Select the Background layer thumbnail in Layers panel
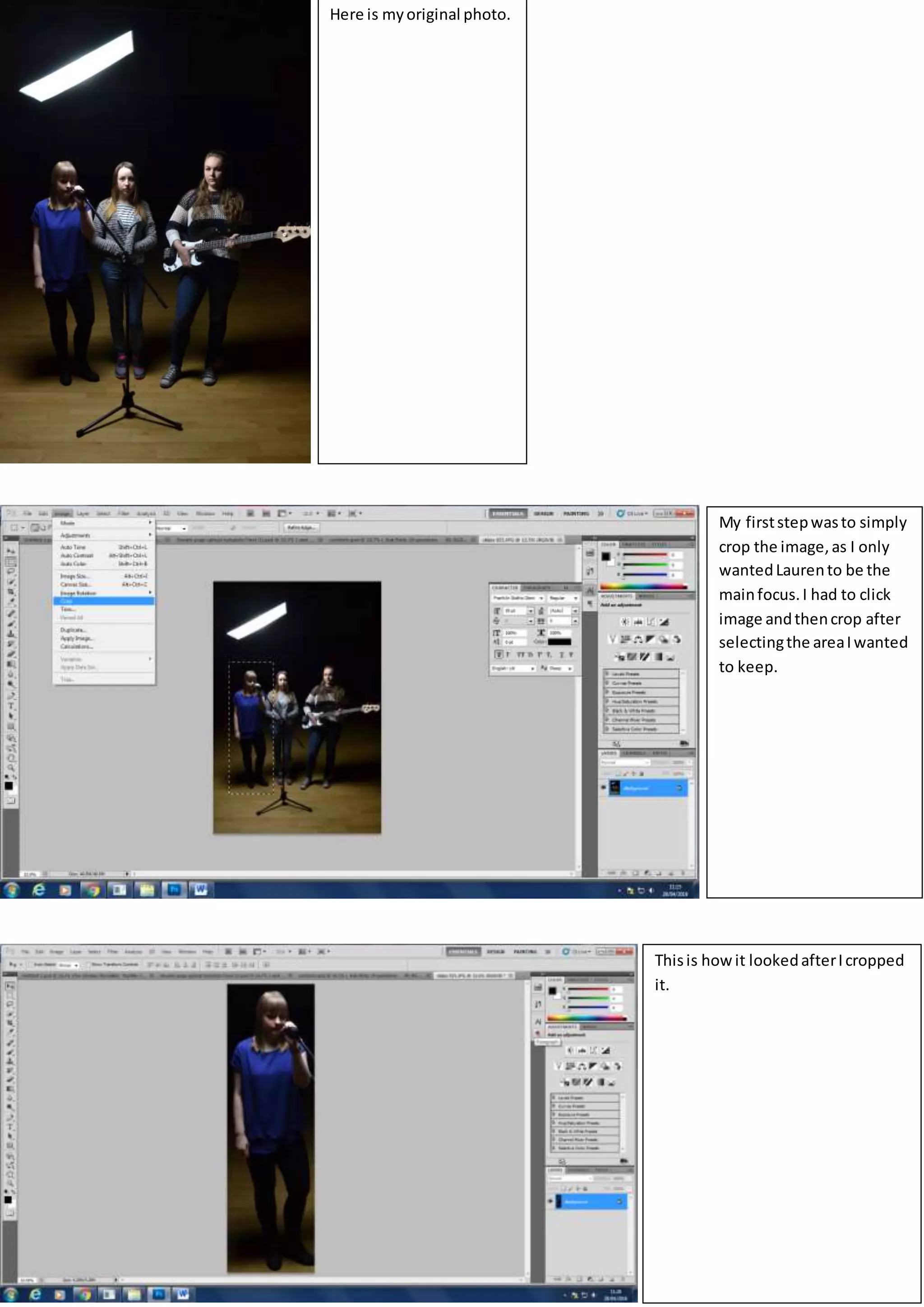This screenshot has height=1307, width=924. 615,788
